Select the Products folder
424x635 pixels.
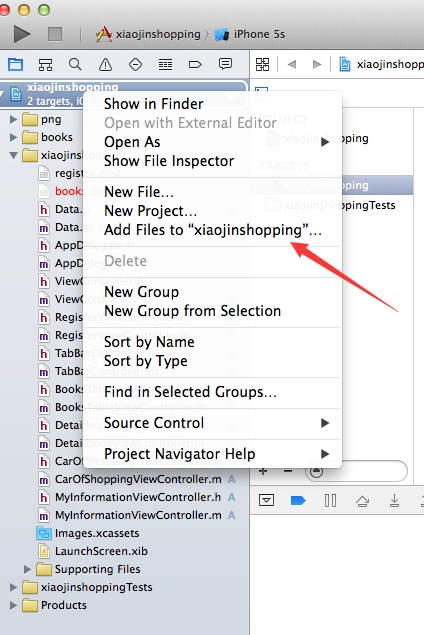[55, 605]
